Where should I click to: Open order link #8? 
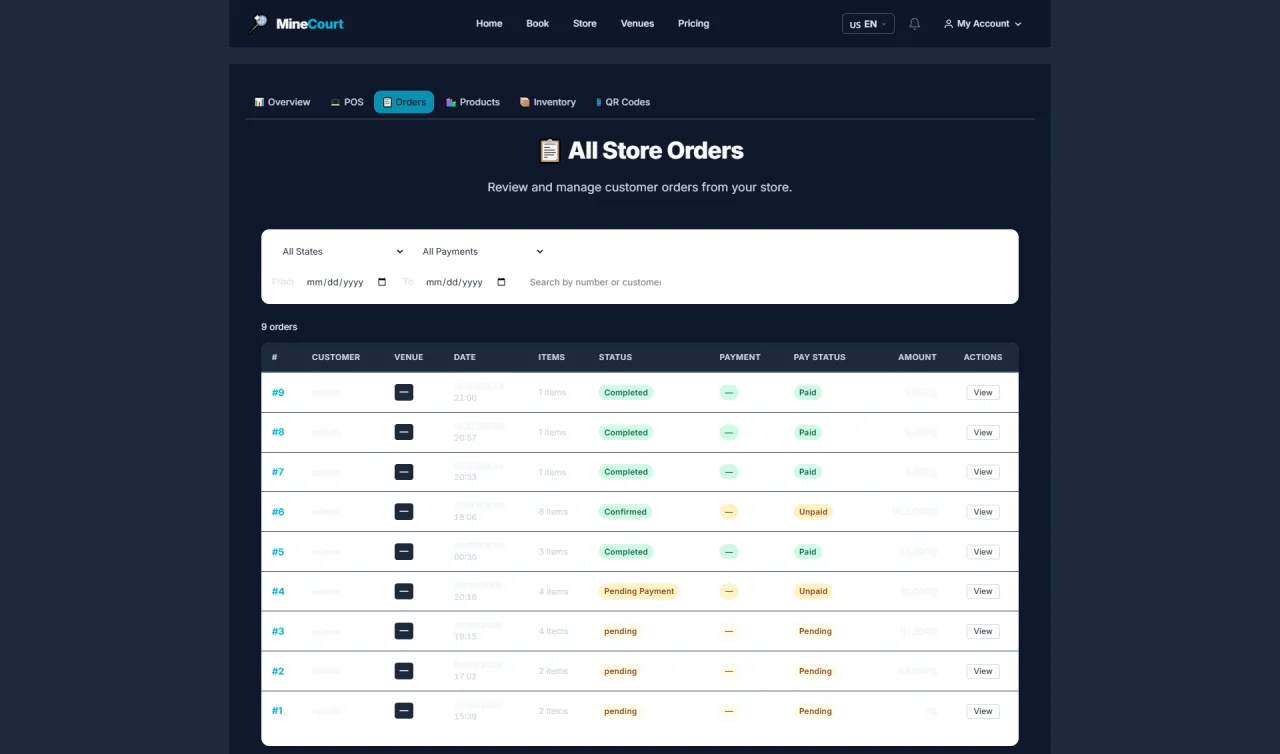[278, 432]
